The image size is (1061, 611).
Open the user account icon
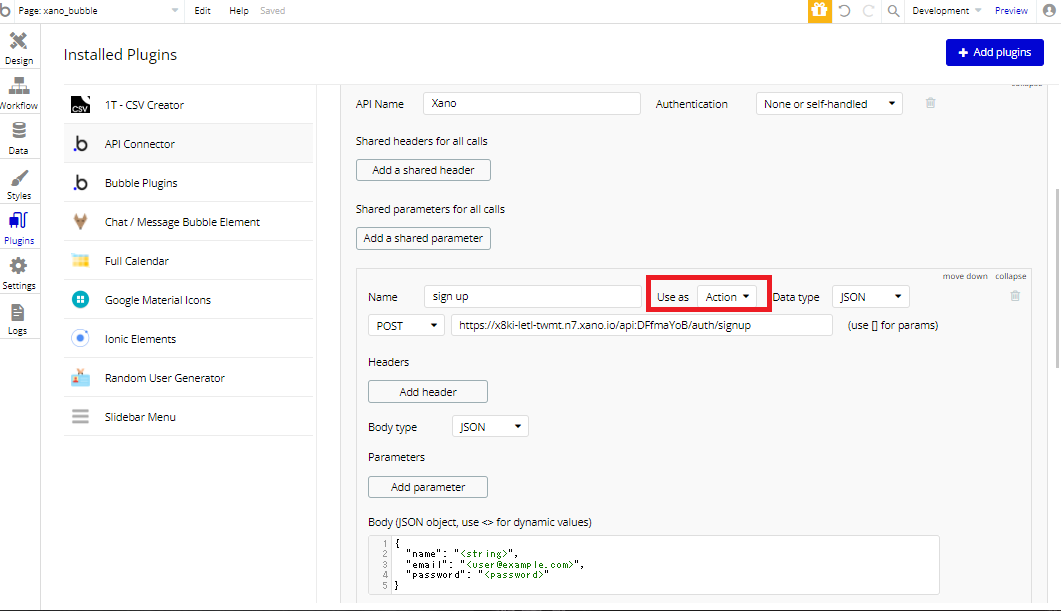(1049, 11)
